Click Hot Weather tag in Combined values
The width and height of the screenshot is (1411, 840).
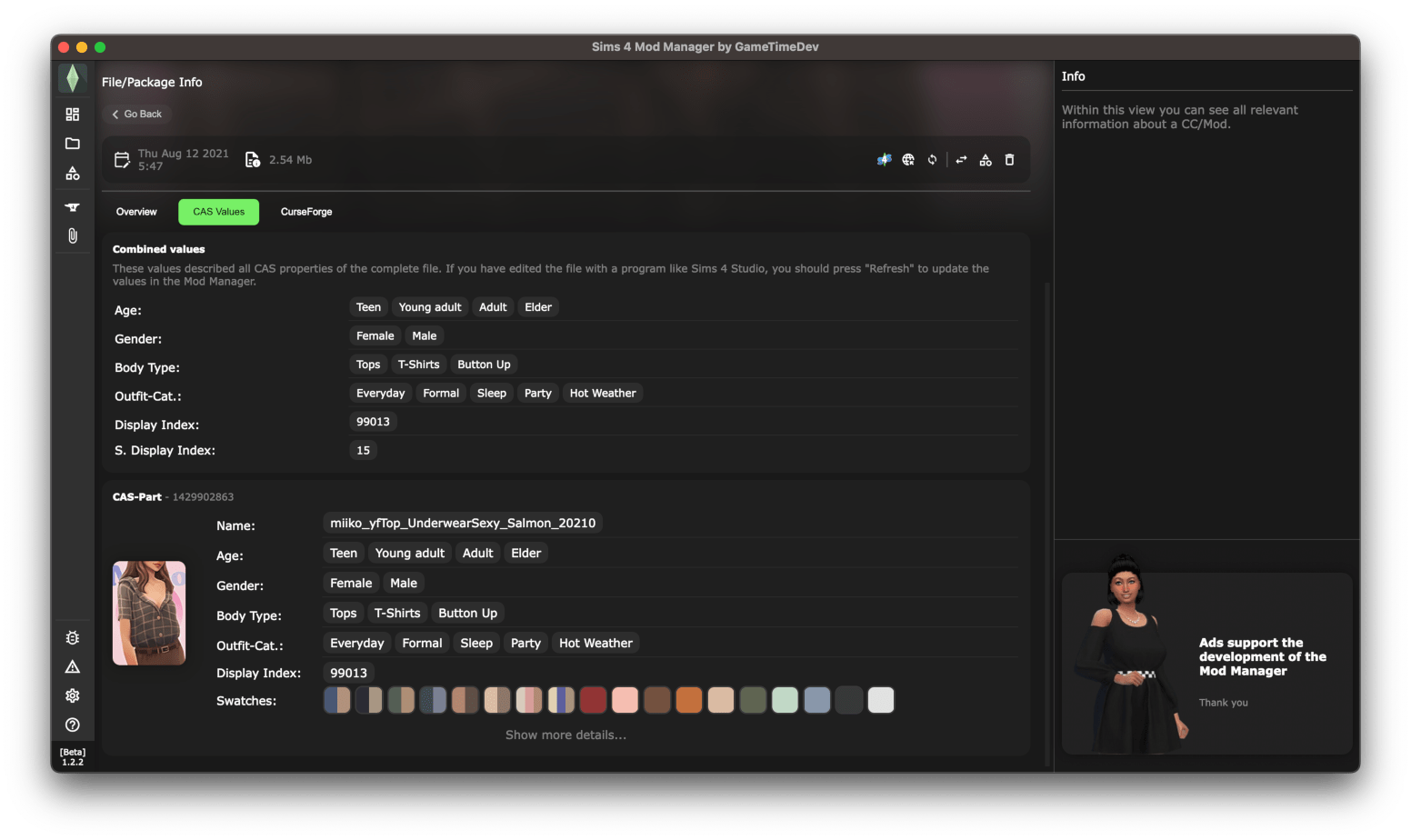coord(603,393)
